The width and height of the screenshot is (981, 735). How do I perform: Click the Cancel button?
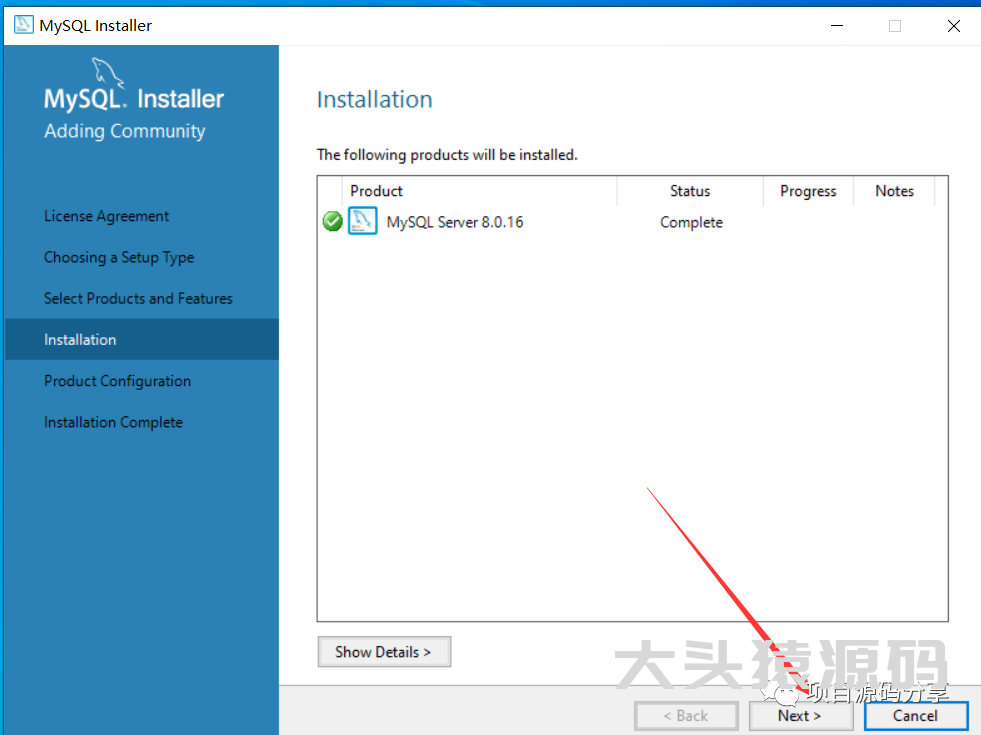tap(916, 716)
